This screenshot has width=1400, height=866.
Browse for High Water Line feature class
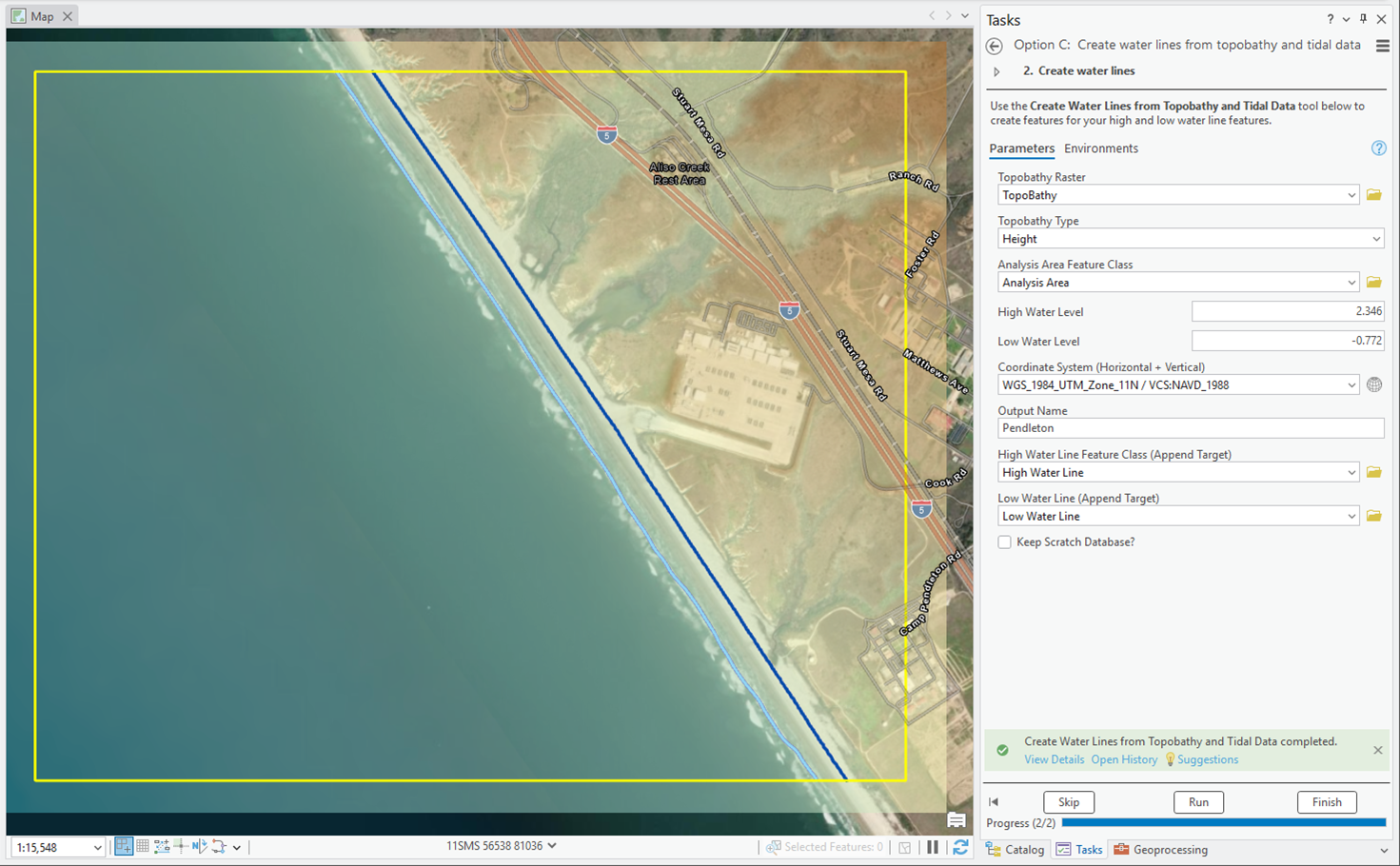(x=1374, y=472)
